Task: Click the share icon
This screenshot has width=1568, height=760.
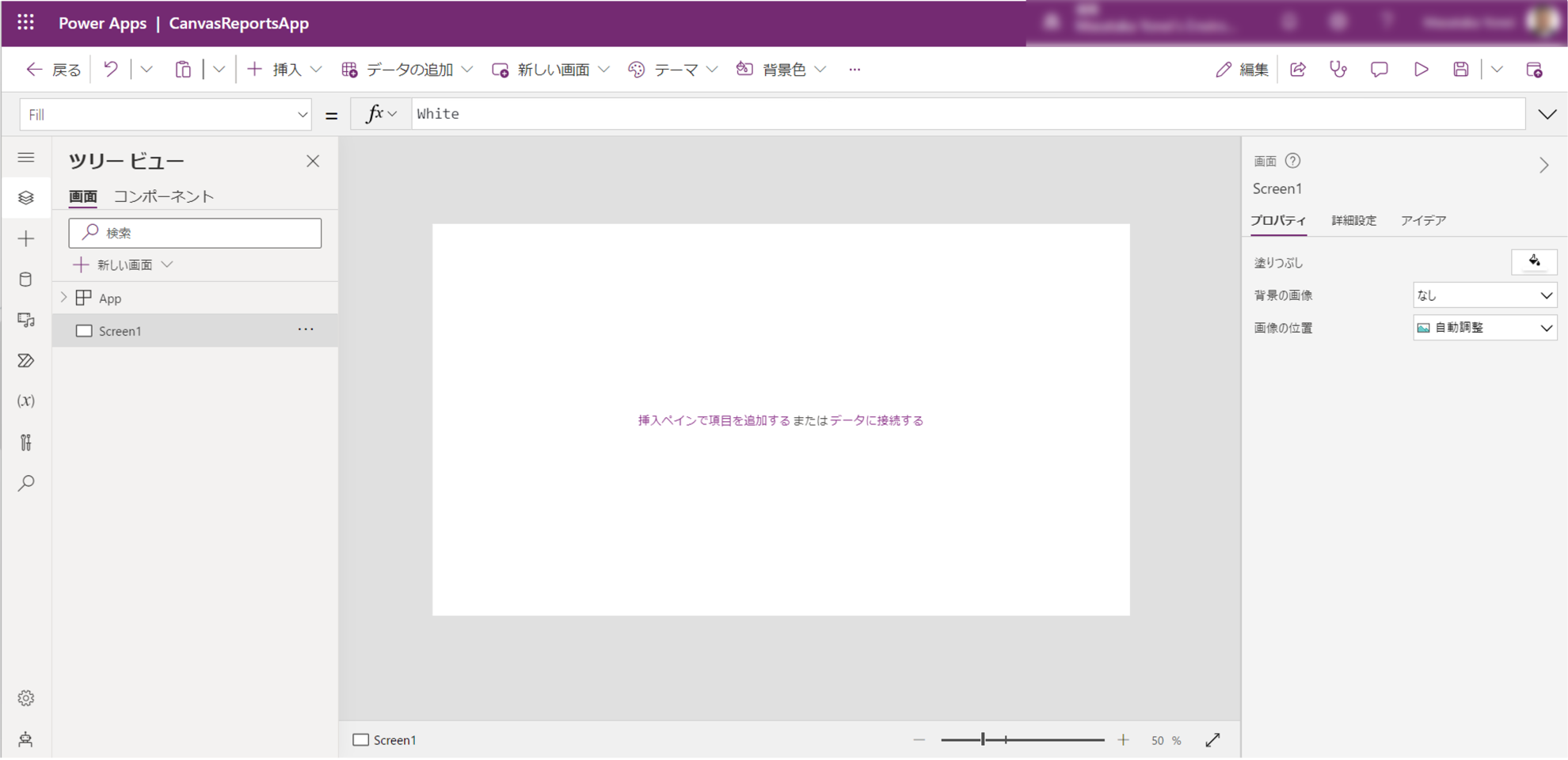Action: (x=1298, y=70)
